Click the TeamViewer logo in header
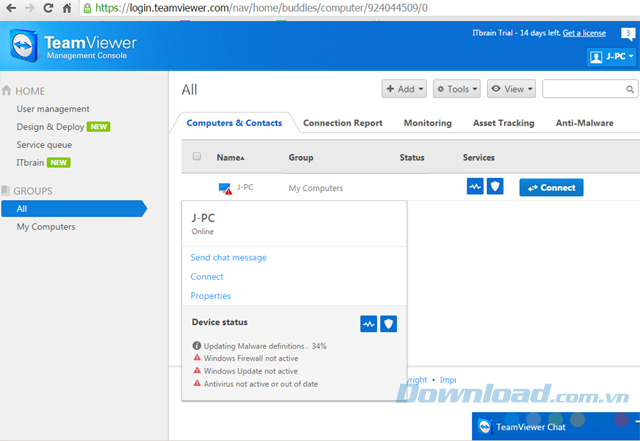640x441 pixels. coord(26,47)
